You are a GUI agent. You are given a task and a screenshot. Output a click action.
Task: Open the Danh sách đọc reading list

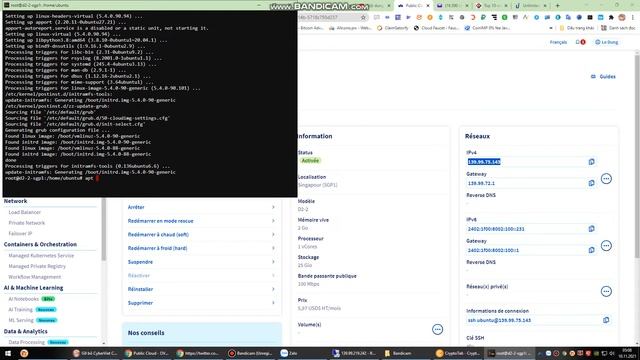point(618,28)
